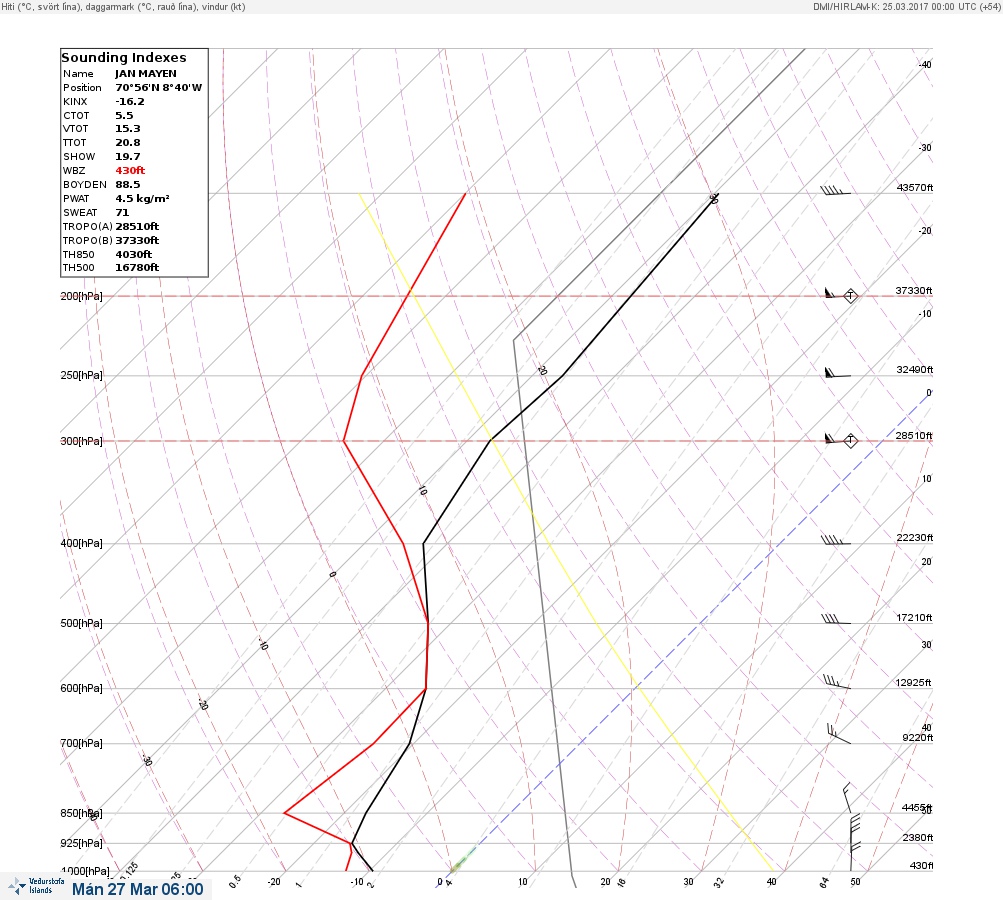Click the 9220ft altitude label

click(x=917, y=738)
